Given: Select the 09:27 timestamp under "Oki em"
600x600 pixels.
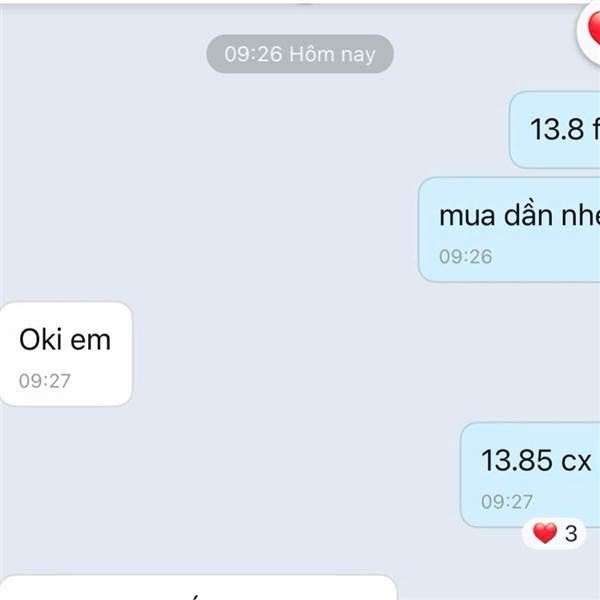Looking at the screenshot, I should (x=45, y=381).
